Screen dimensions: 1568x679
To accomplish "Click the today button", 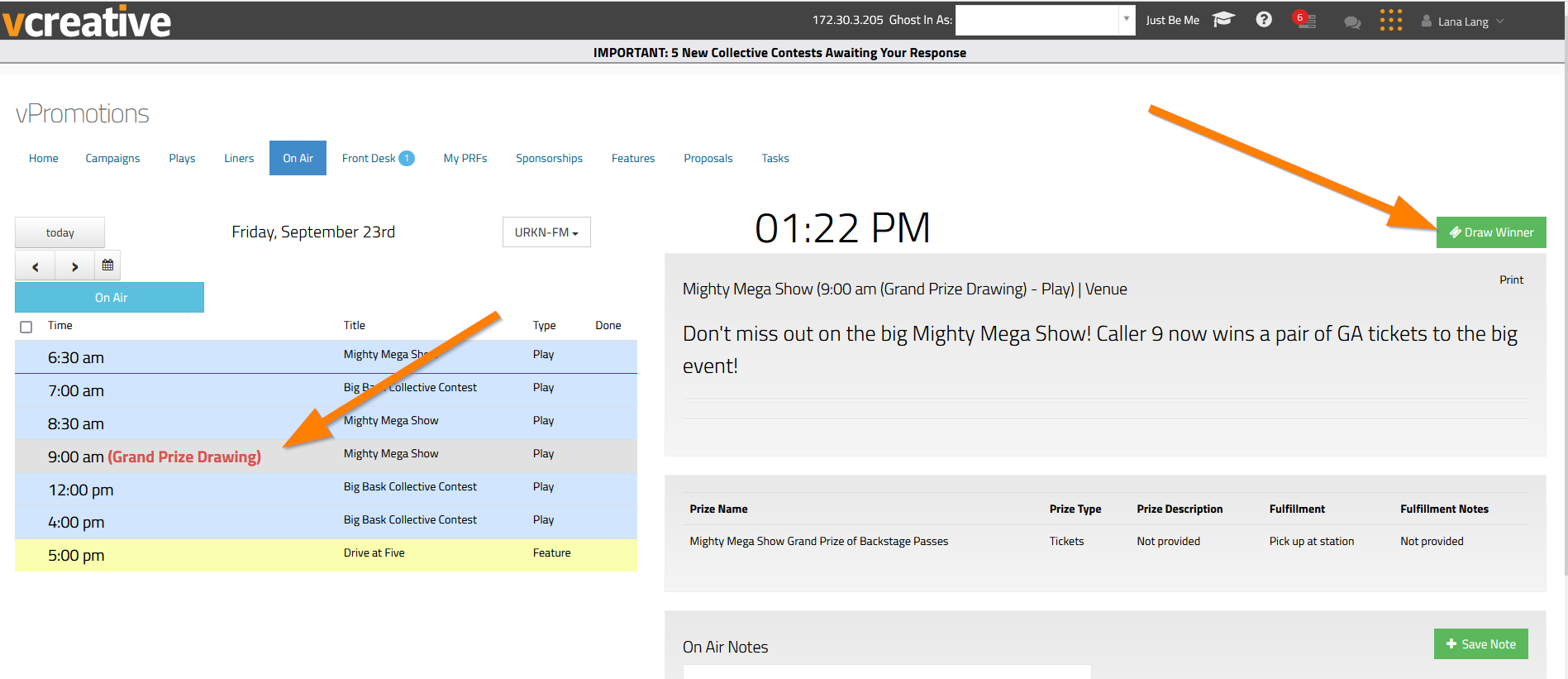I will [x=60, y=232].
